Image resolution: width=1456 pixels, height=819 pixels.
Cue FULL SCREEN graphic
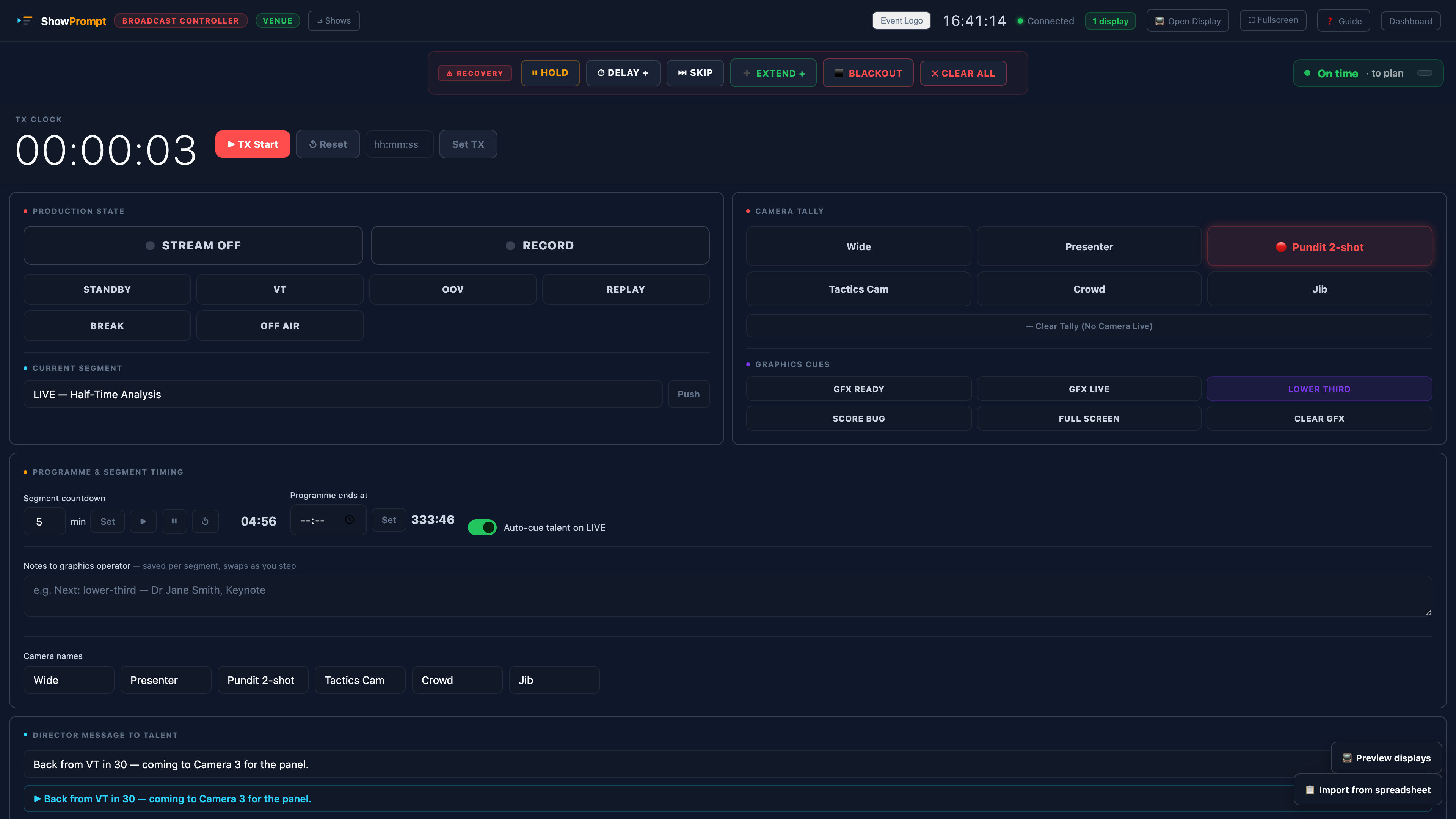point(1089,418)
